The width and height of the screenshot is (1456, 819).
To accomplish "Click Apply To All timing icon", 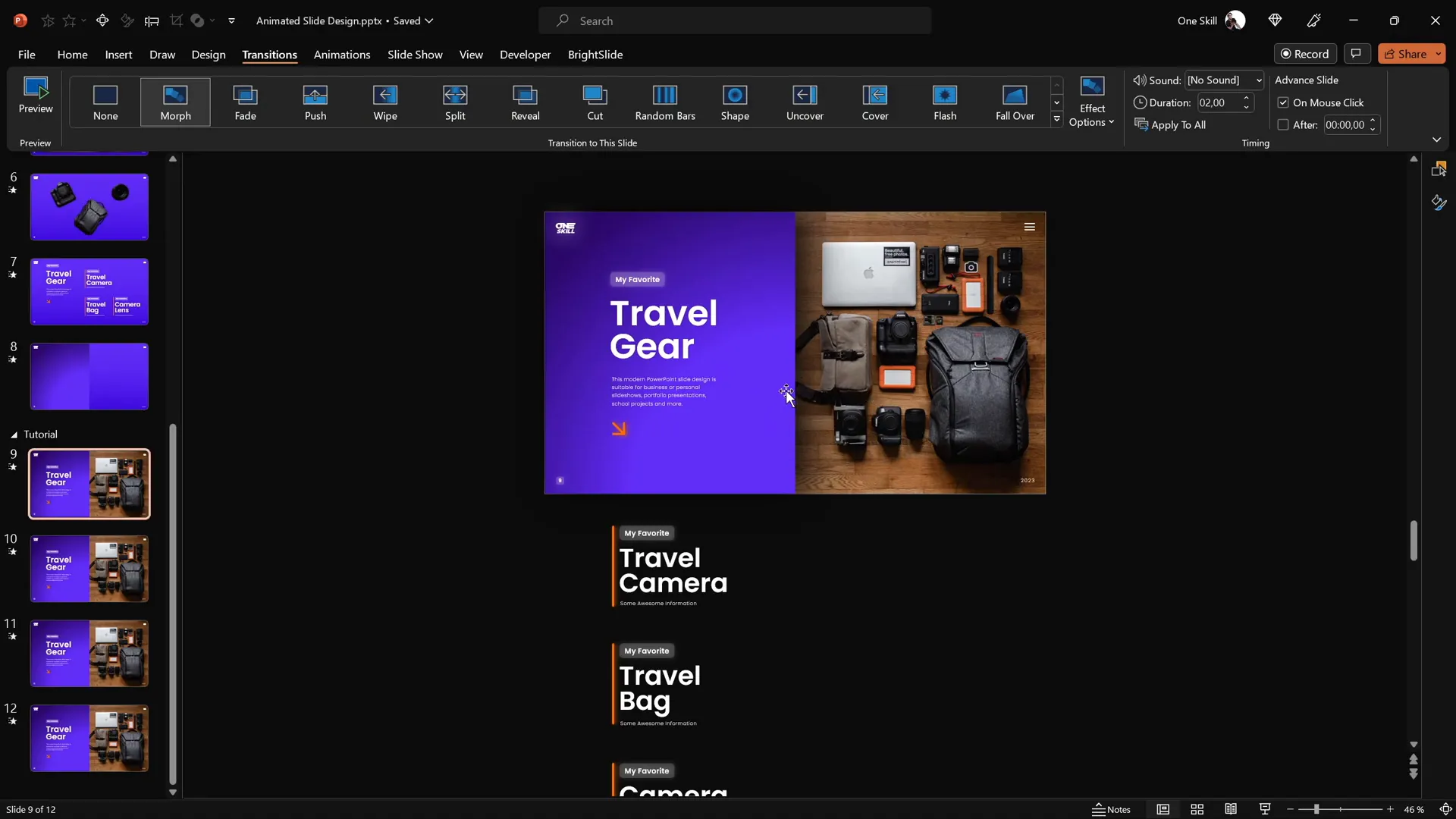I will (1170, 124).
